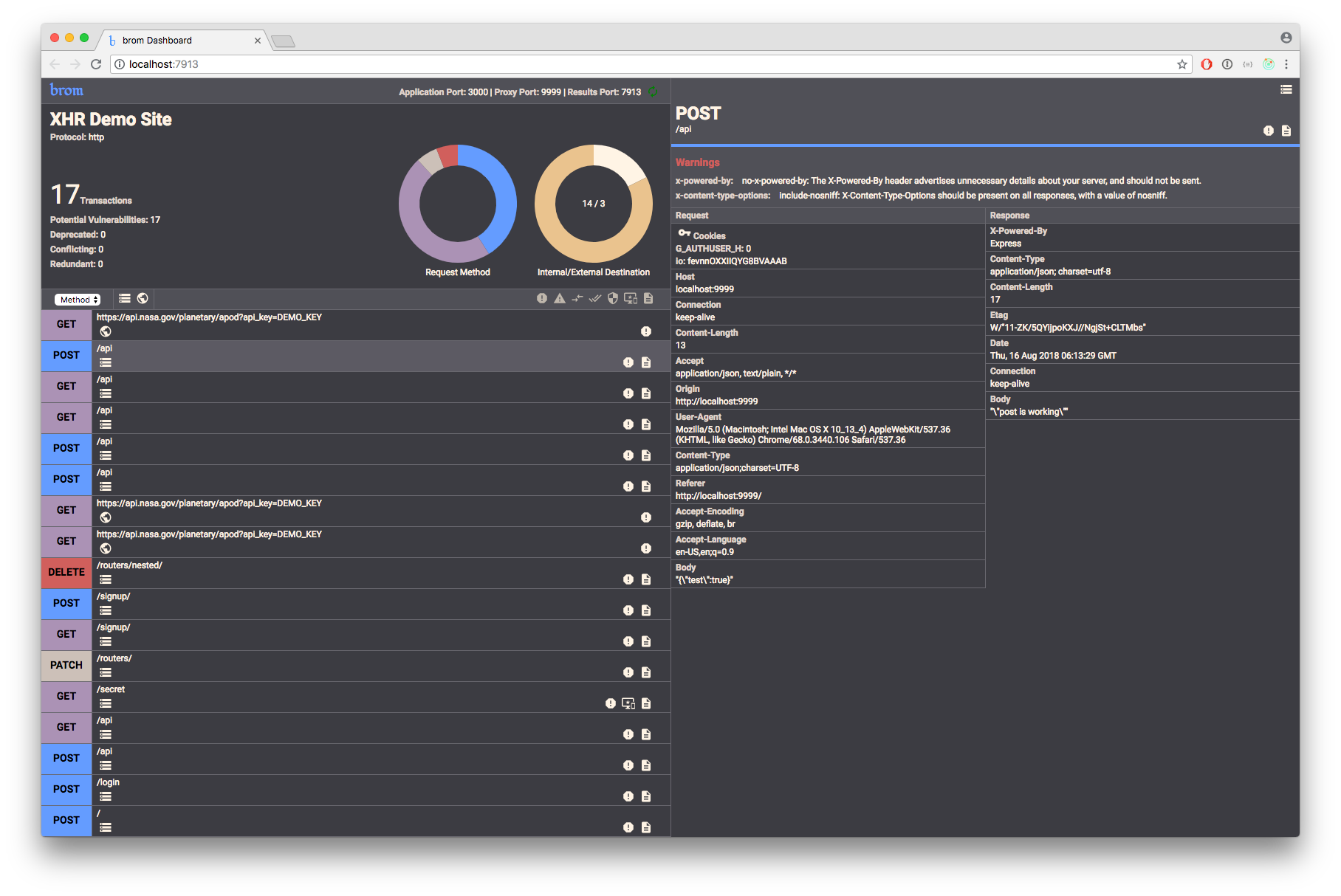Open the list menu icon top right
Image resolution: width=1341 pixels, height=896 pixels.
tap(1286, 89)
